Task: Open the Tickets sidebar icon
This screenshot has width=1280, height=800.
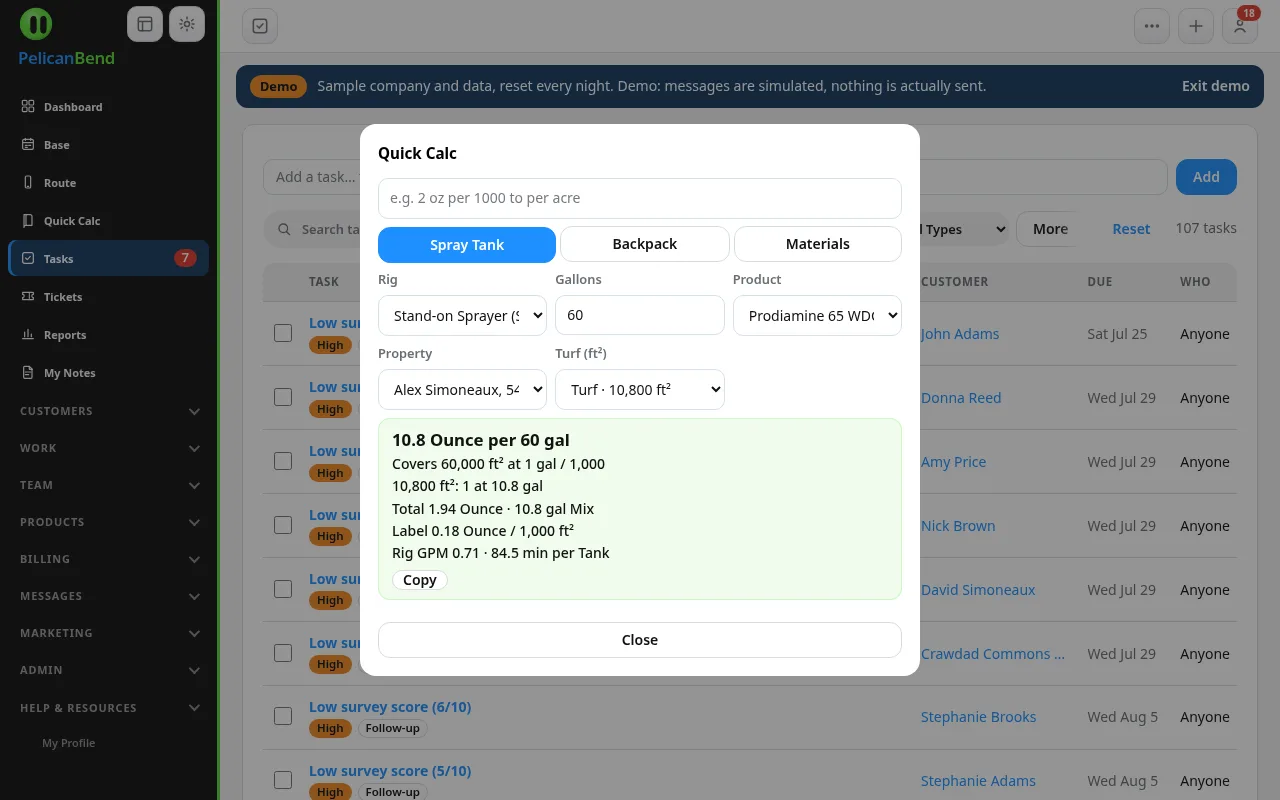Action: coord(28,297)
